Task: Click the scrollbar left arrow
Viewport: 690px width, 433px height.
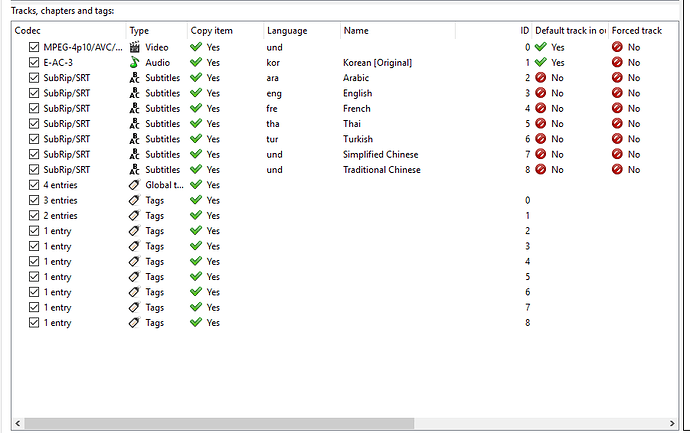Action: click(x=18, y=423)
